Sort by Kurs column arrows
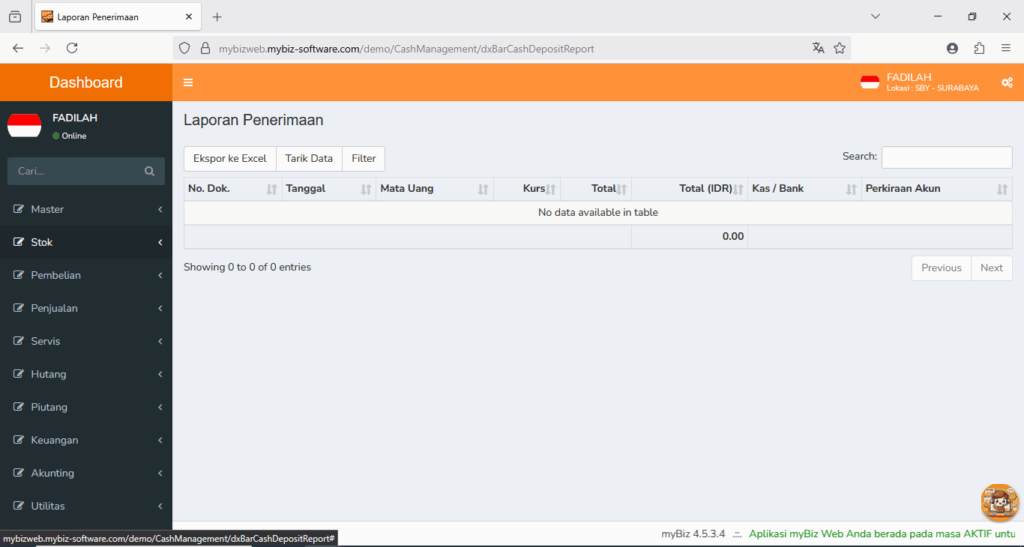Screen dimensions: 1024x547 (x=551, y=189)
